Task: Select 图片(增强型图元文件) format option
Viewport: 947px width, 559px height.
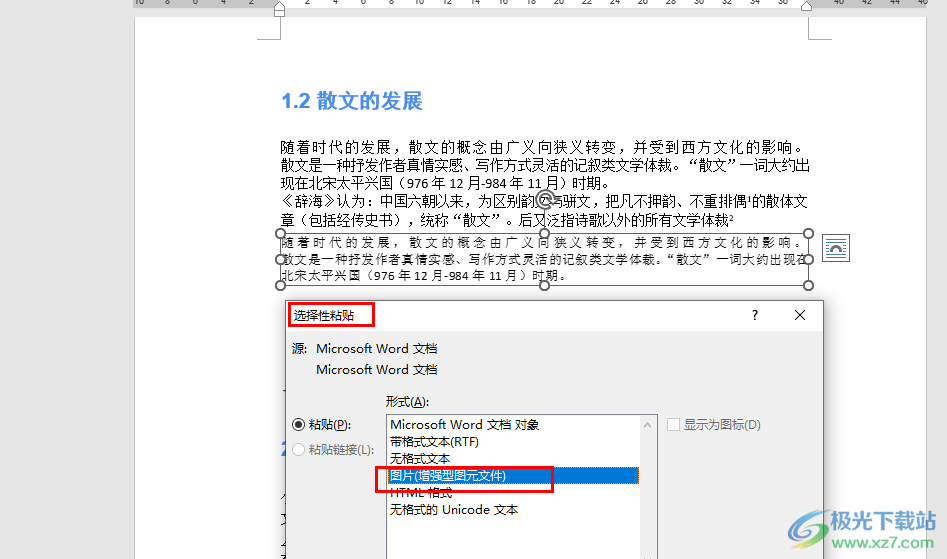Action: [x=448, y=476]
